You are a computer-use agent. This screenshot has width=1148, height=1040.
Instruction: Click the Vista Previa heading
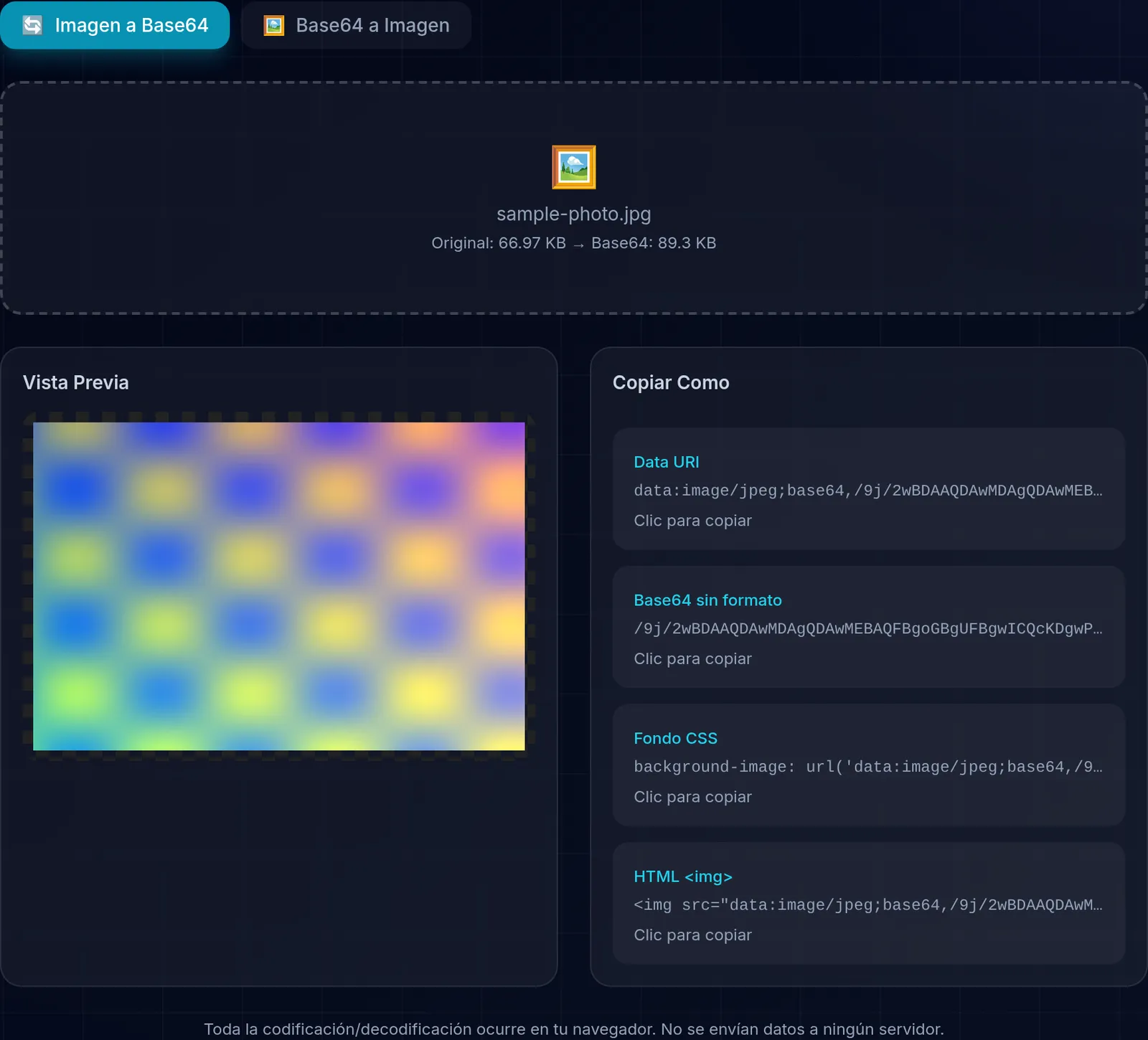pos(76,382)
